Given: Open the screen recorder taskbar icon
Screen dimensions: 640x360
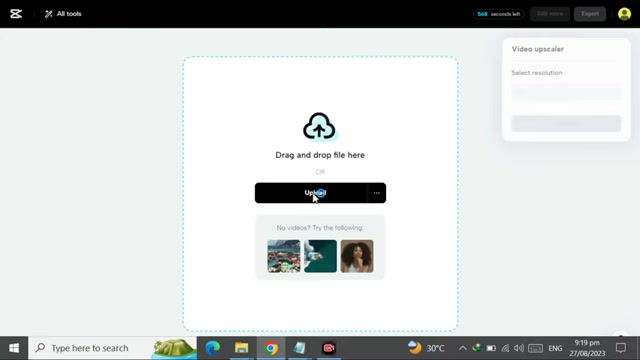Looking at the screenshot, I should tap(329, 348).
